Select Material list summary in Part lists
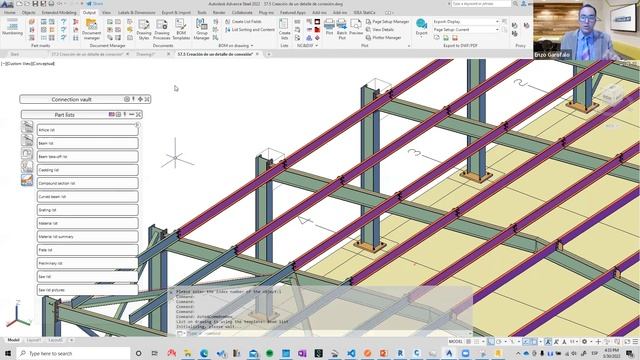The width and height of the screenshot is (640, 360). tap(87, 237)
